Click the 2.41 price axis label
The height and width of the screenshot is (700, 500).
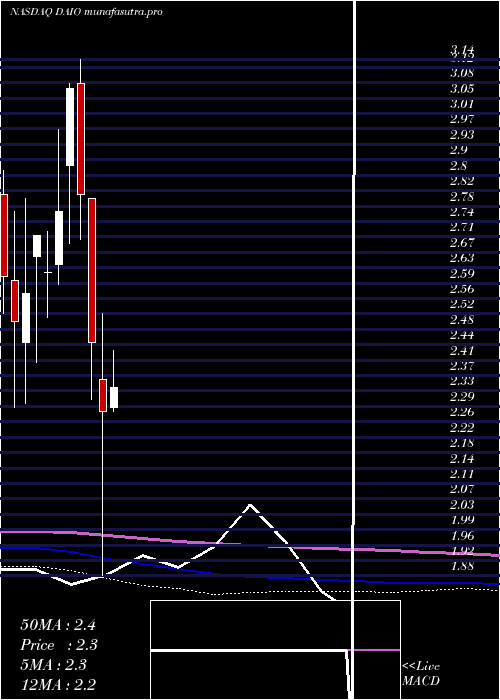click(462, 350)
